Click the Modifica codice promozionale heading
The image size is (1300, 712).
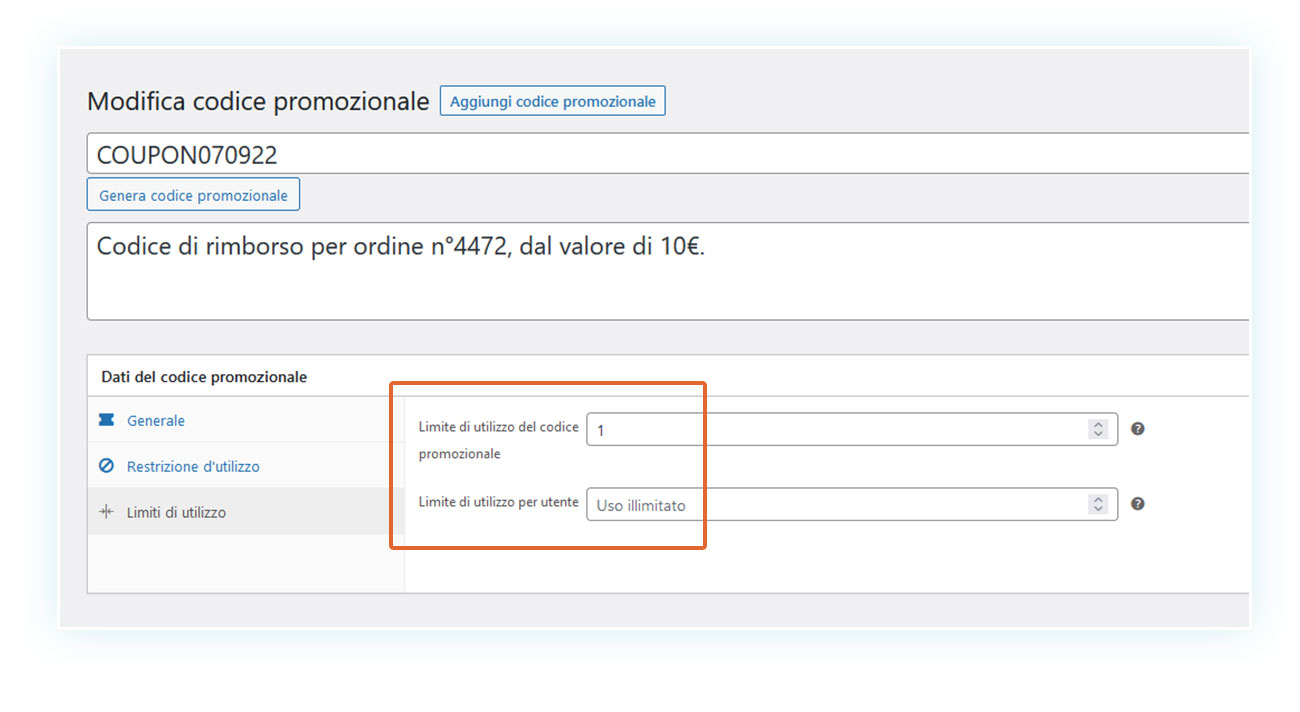(x=258, y=101)
